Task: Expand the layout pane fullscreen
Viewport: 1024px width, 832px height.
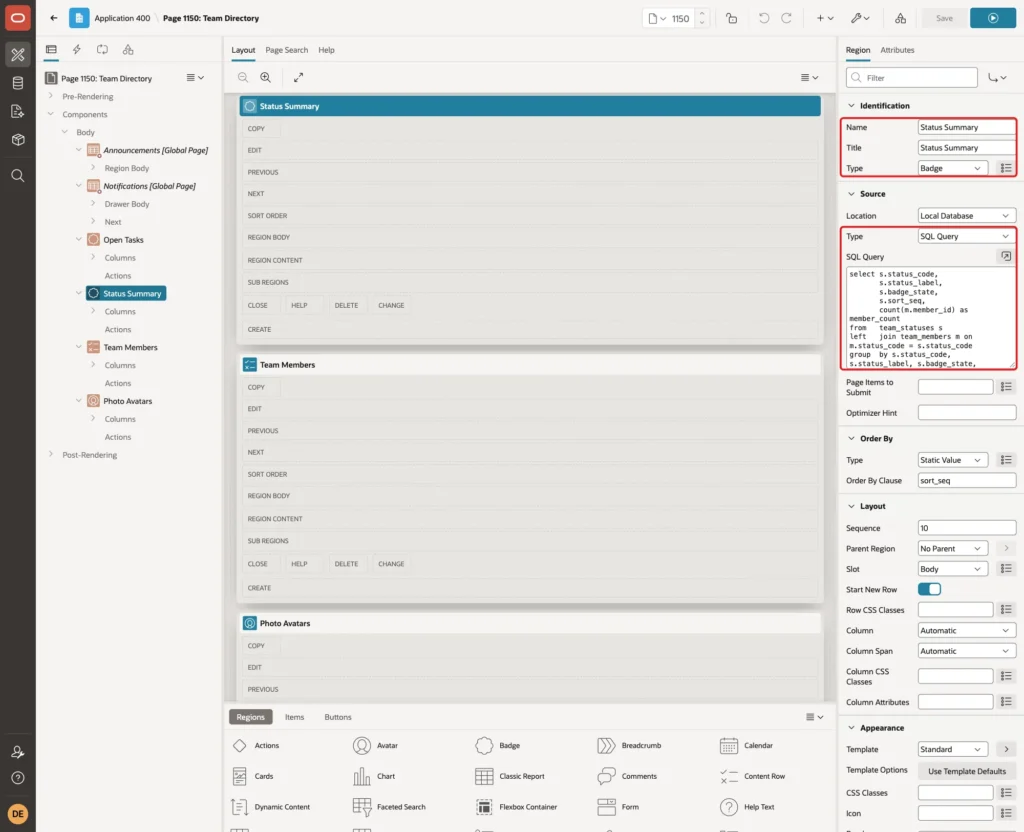Action: click(298, 78)
